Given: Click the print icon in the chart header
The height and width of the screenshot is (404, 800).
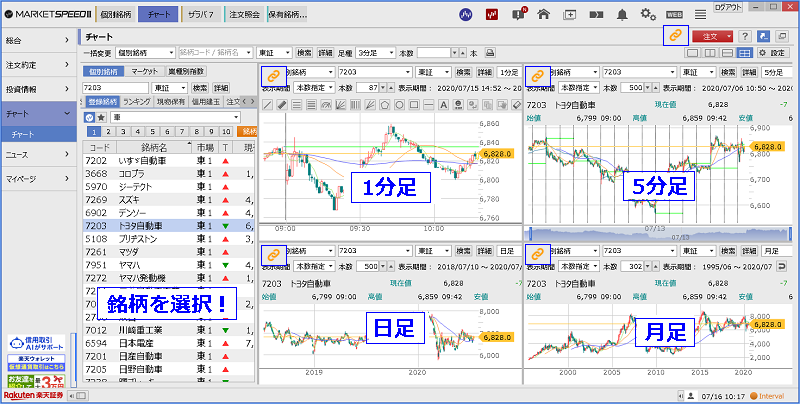Looking at the screenshot, I should click(489, 53).
